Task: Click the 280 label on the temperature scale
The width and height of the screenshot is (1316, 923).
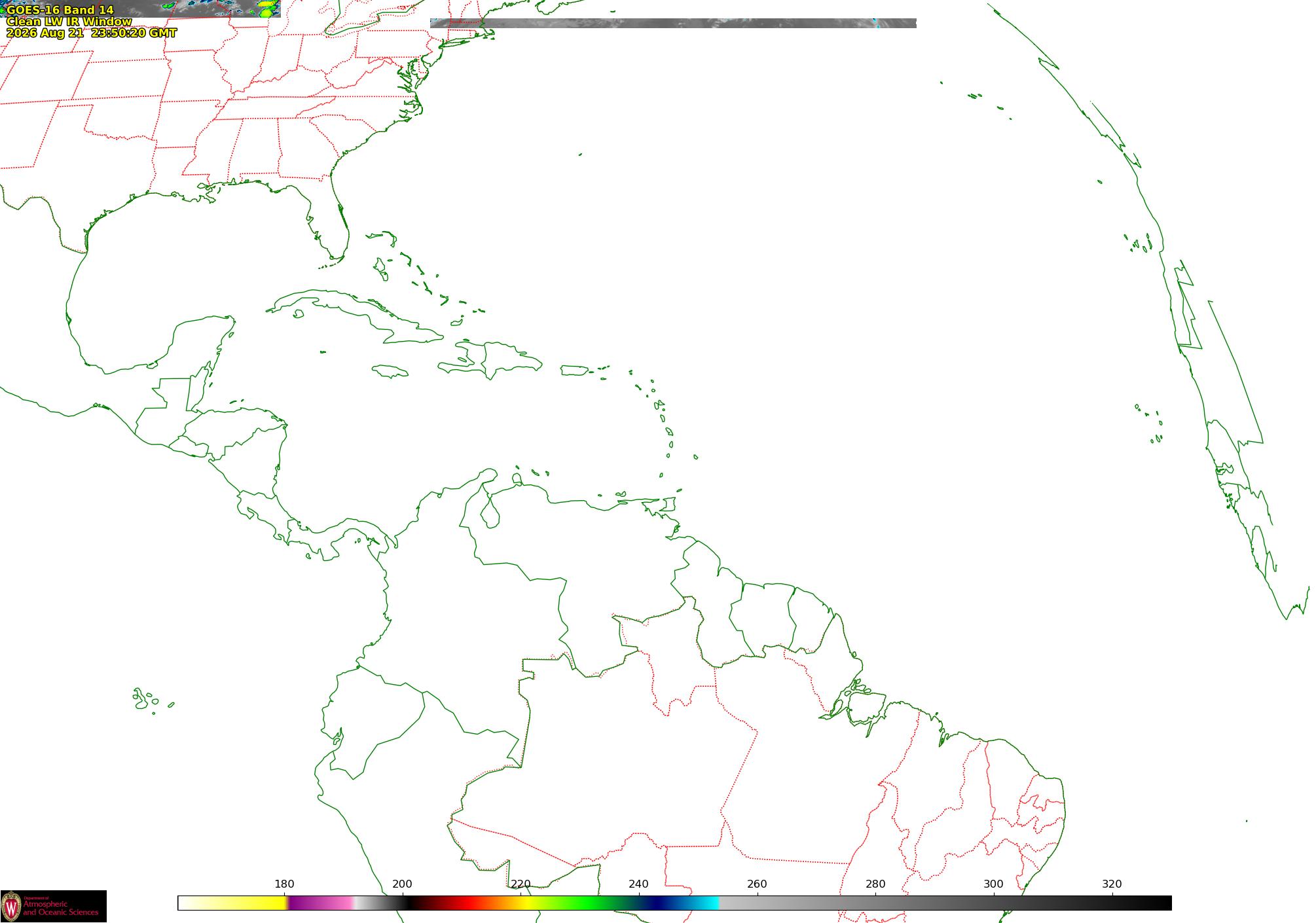Action: [875, 884]
